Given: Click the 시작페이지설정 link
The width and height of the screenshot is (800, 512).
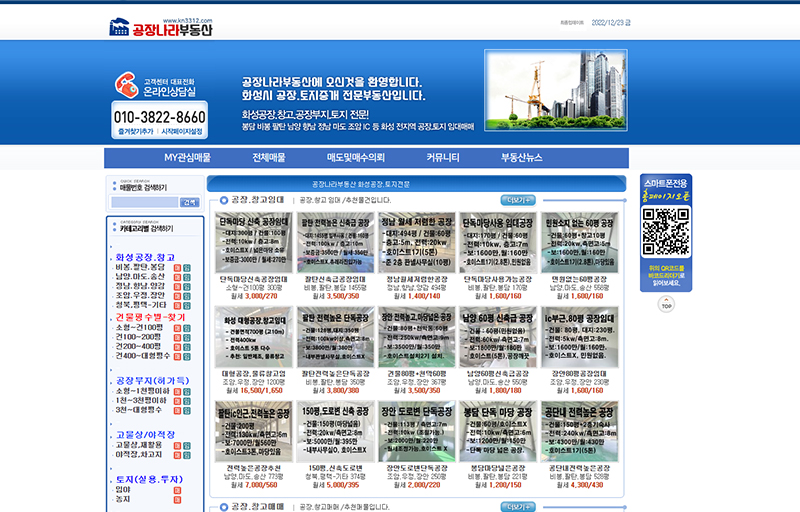Looking at the screenshot, I should click(182, 132).
